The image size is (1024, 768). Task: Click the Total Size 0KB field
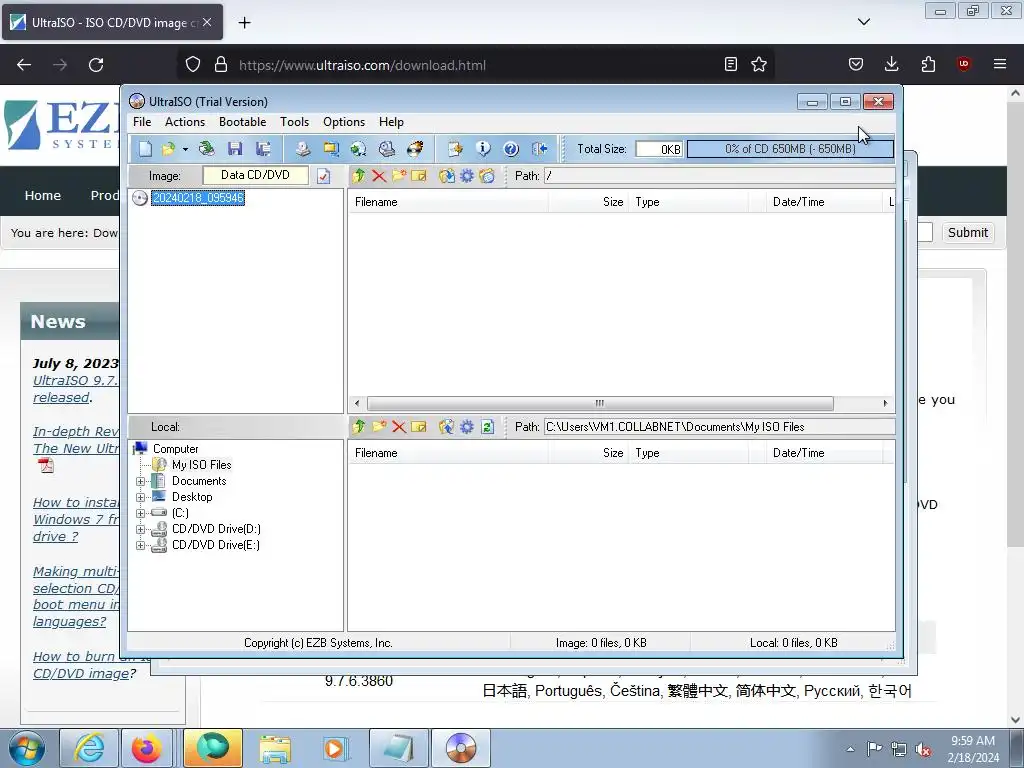tap(659, 149)
